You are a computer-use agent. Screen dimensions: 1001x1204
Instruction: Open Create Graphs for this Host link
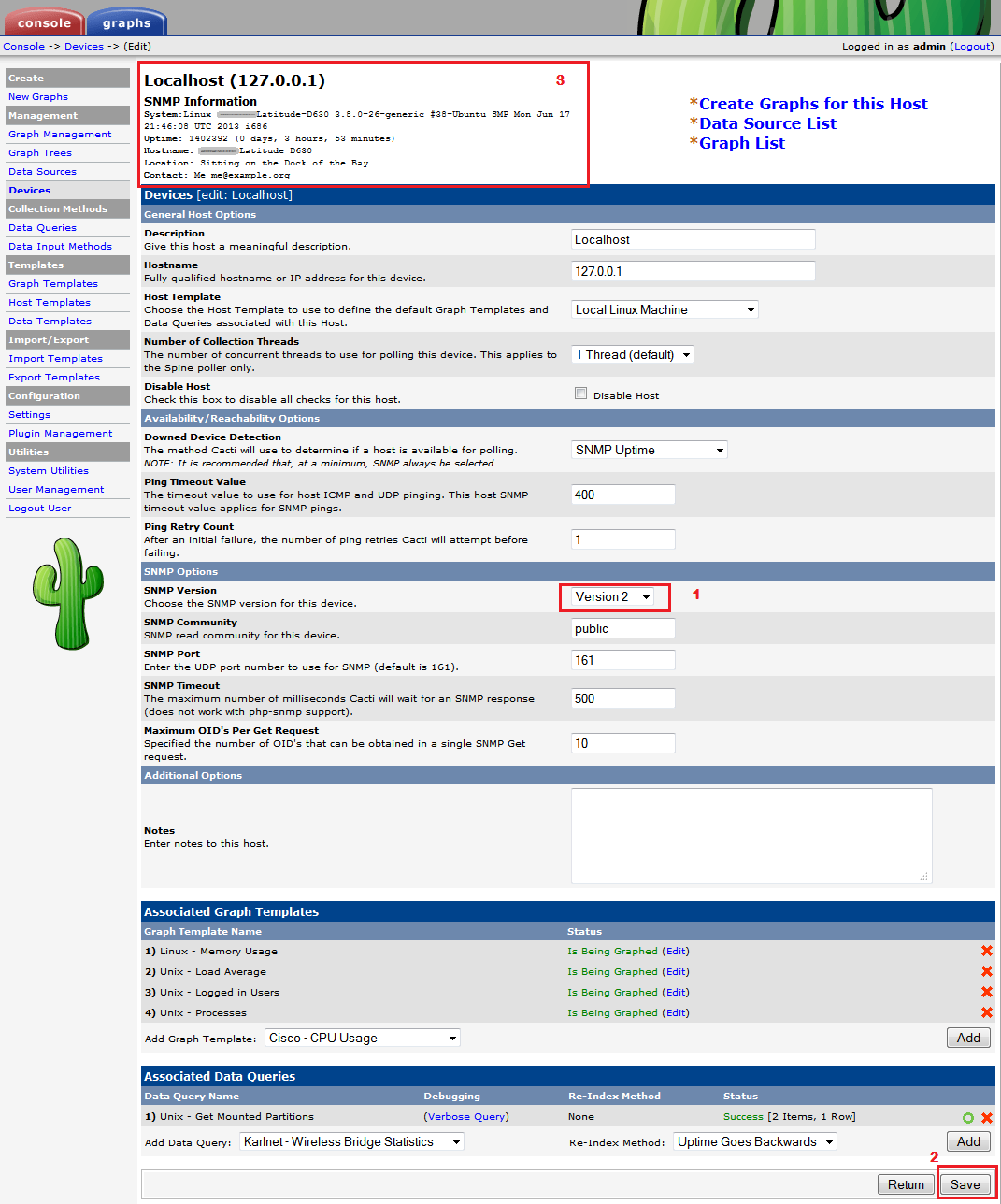coord(813,104)
